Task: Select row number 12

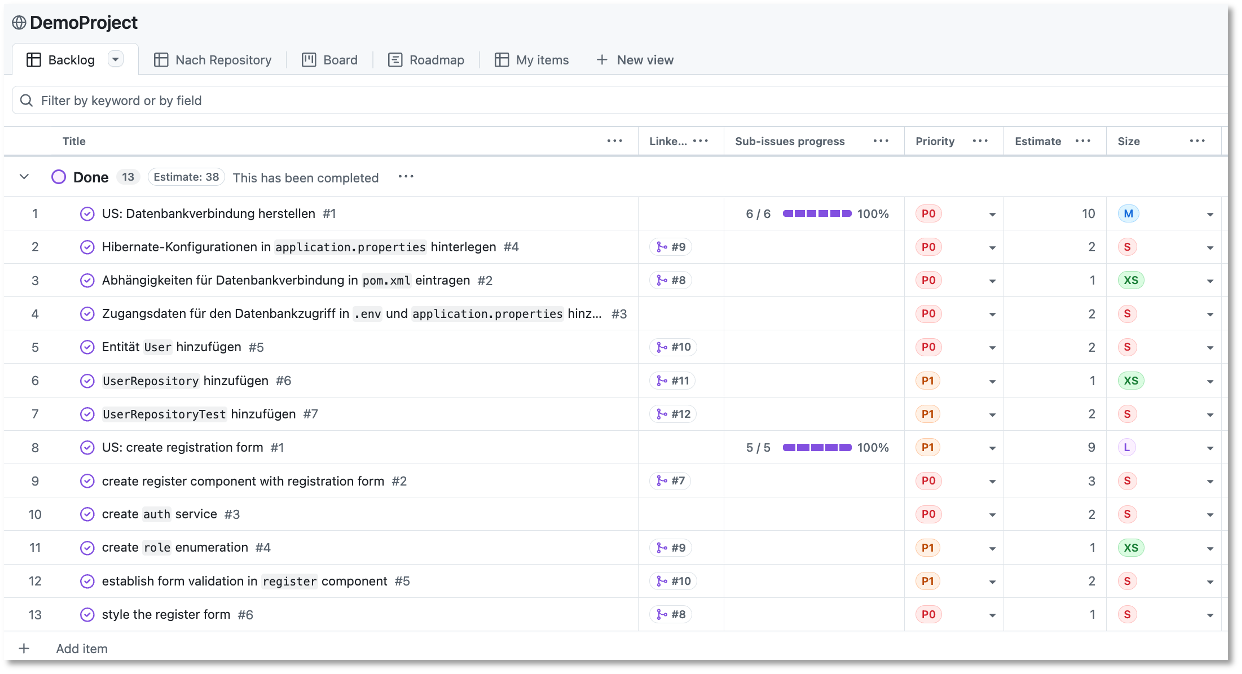Action: (35, 581)
